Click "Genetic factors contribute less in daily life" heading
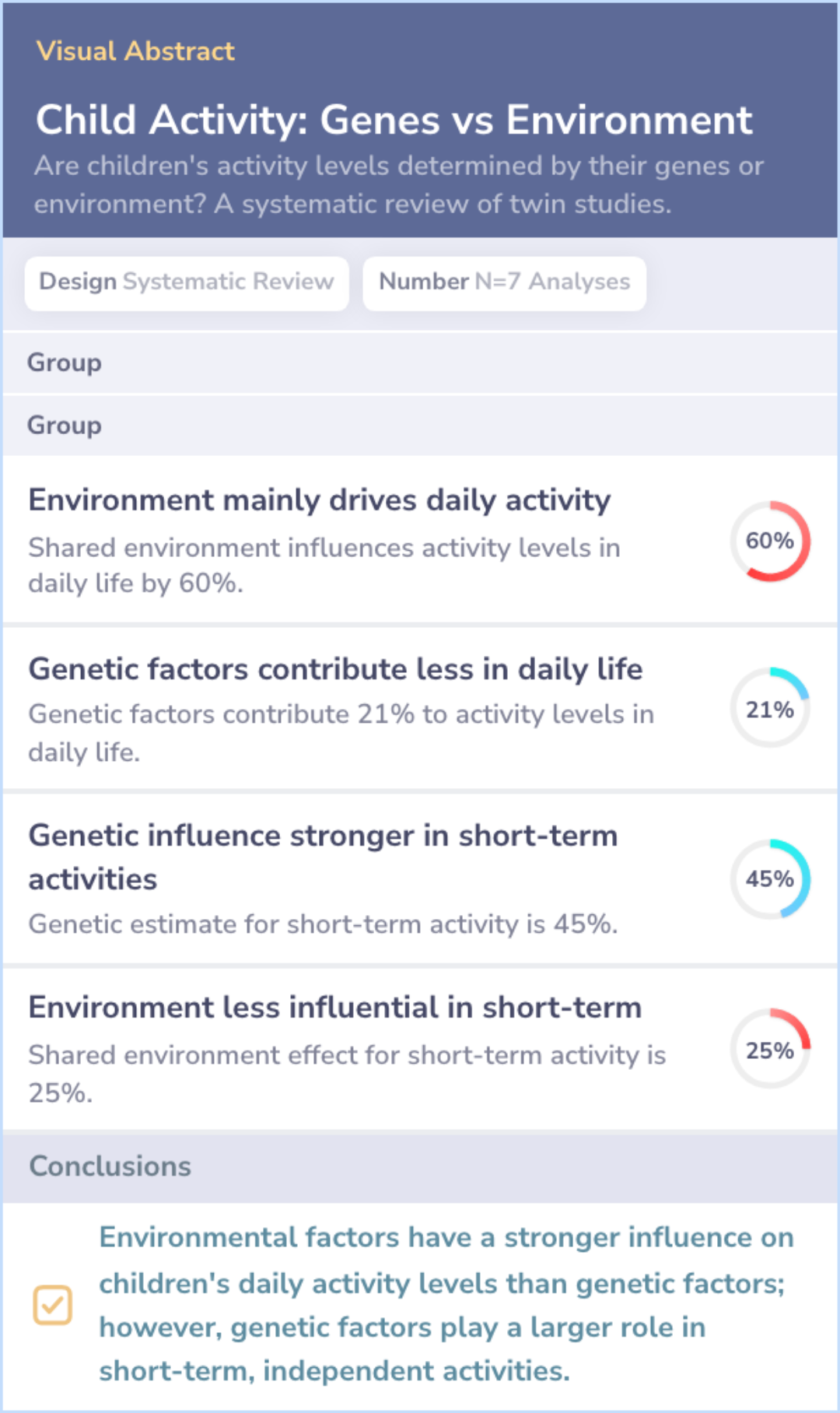This screenshot has height=1413, width=840. 335,669
